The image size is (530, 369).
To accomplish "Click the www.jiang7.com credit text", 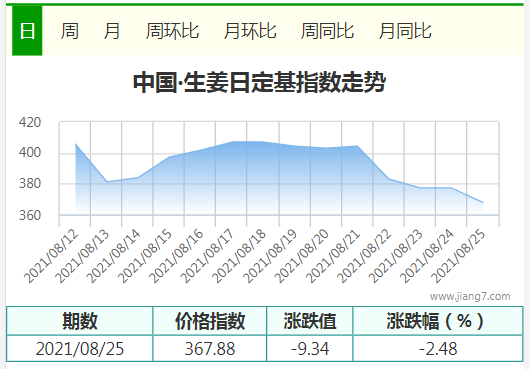I will coord(470,297).
